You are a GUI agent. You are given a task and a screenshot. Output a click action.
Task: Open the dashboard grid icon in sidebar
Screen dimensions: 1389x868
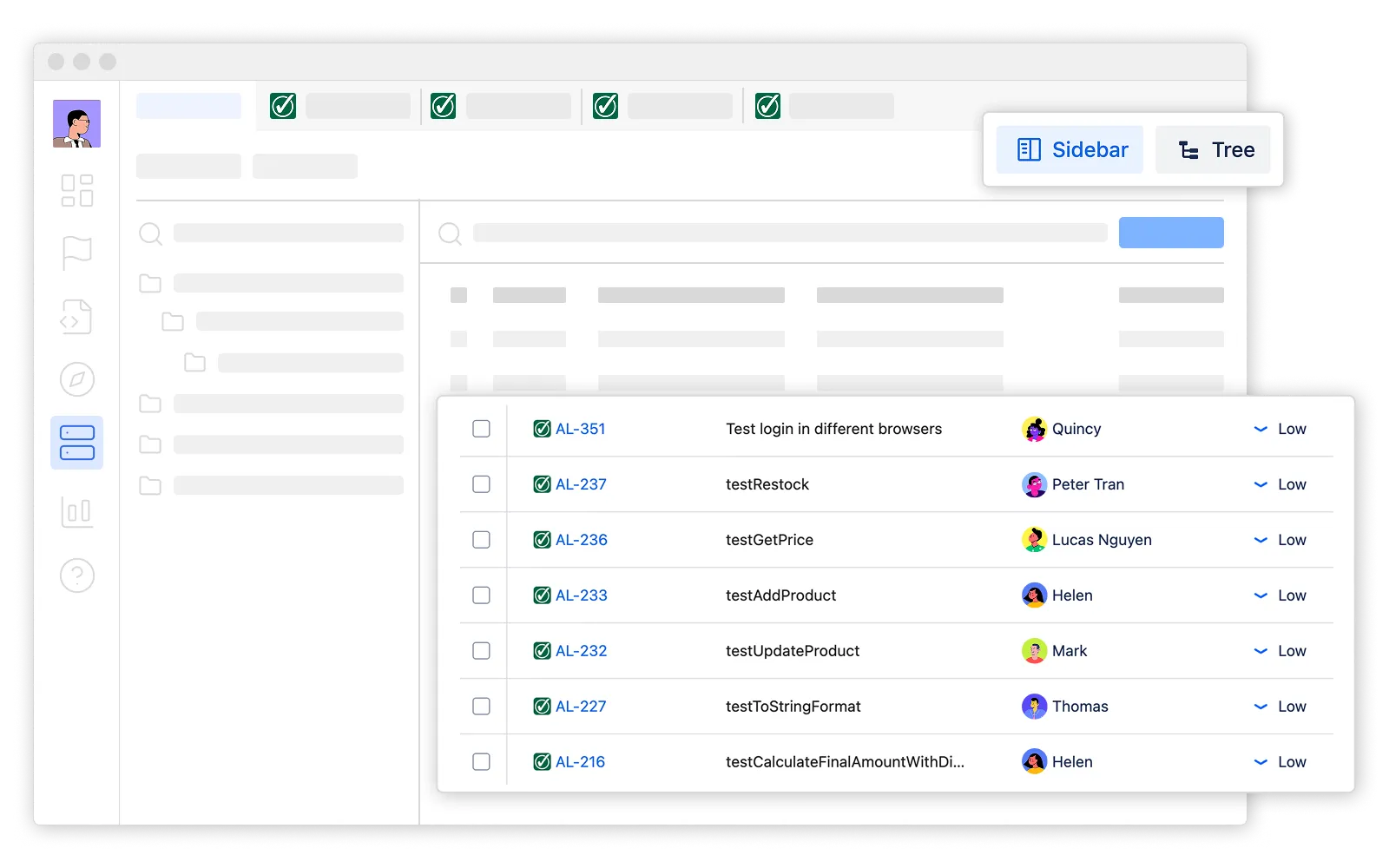(76, 191)
